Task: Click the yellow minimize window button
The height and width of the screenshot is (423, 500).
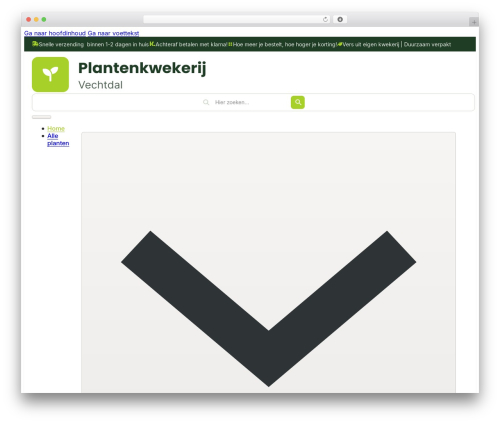Action: [36, 19]
